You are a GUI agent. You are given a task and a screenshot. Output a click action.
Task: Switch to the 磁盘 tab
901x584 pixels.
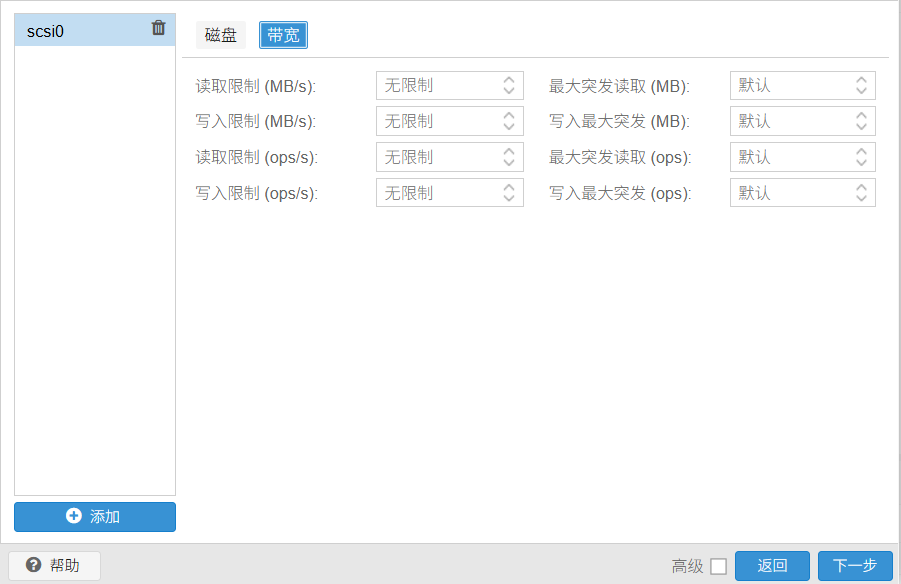pos(221,36)
